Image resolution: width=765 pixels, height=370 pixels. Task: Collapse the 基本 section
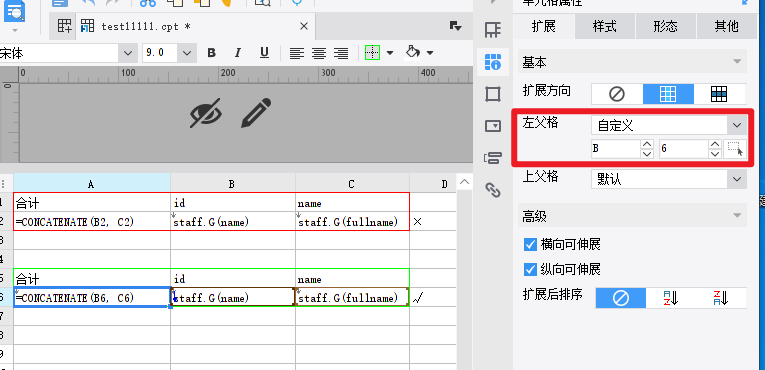(x=737, y=62)
